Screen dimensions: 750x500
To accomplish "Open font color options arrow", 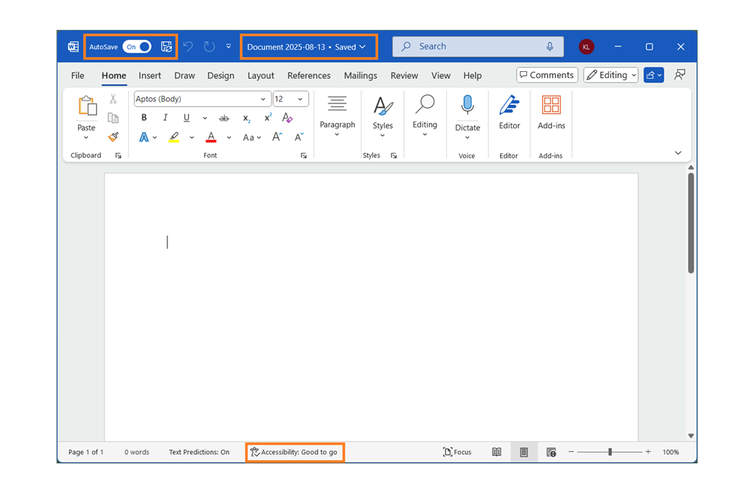I will tap(229, 137).
